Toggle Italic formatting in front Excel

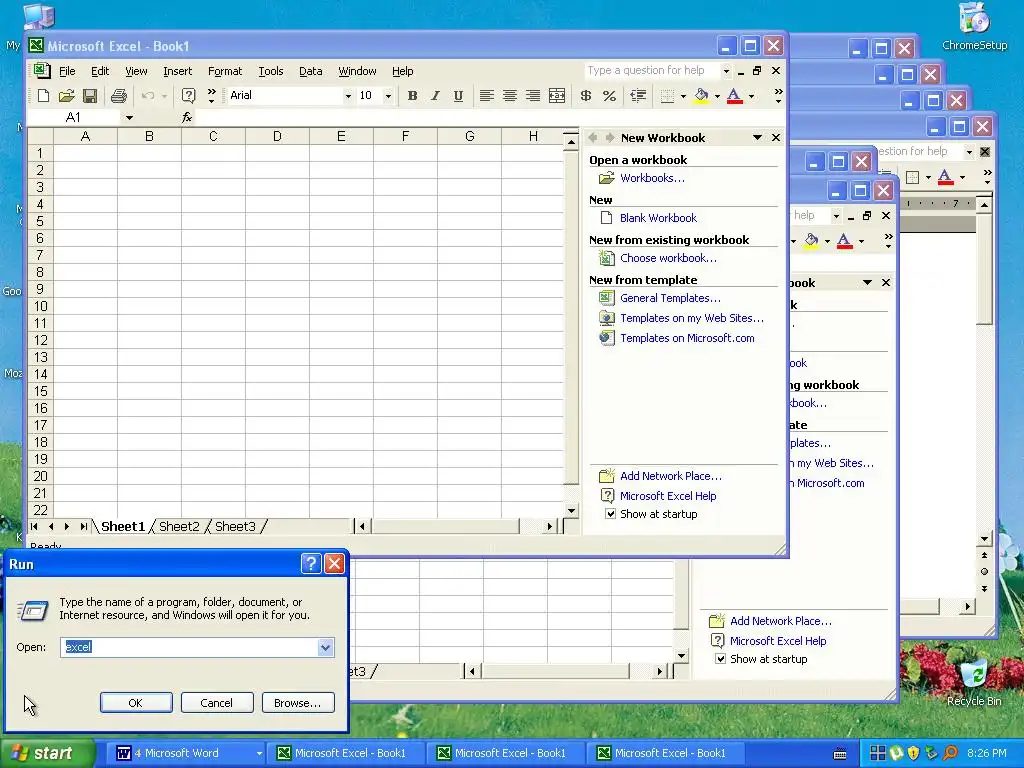435,96
